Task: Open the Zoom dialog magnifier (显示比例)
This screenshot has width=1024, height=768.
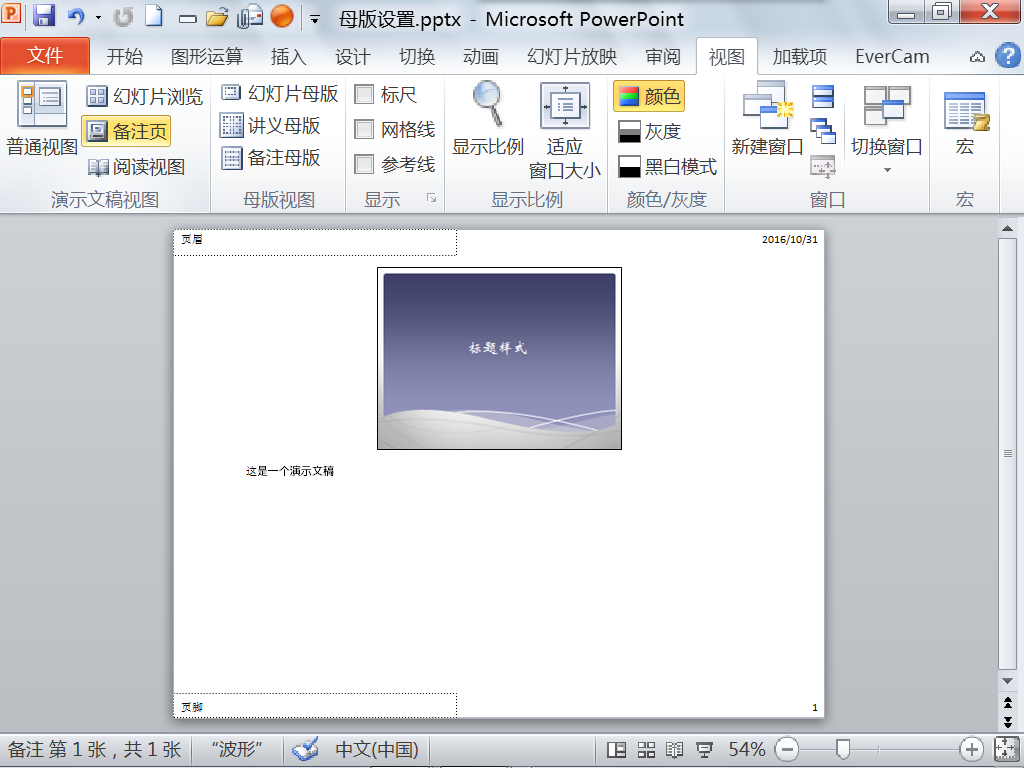Action: (x=488, y=119)
